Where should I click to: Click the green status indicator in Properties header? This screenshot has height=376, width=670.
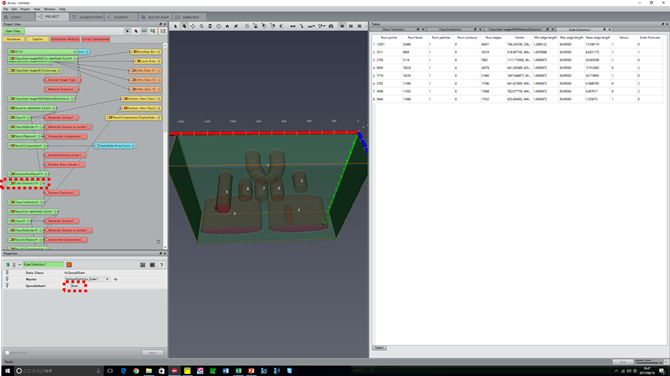pos(8,265)
